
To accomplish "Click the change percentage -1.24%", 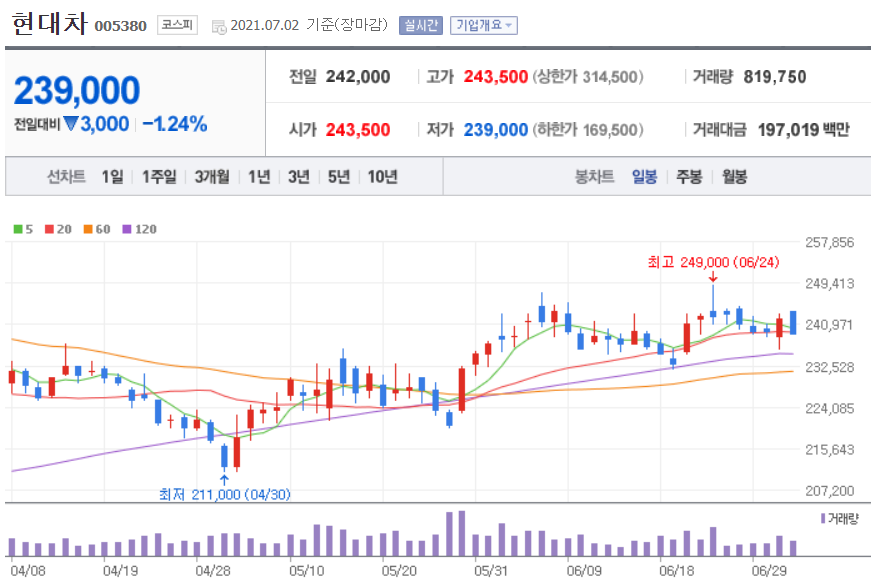I will [x=174, y=123].
